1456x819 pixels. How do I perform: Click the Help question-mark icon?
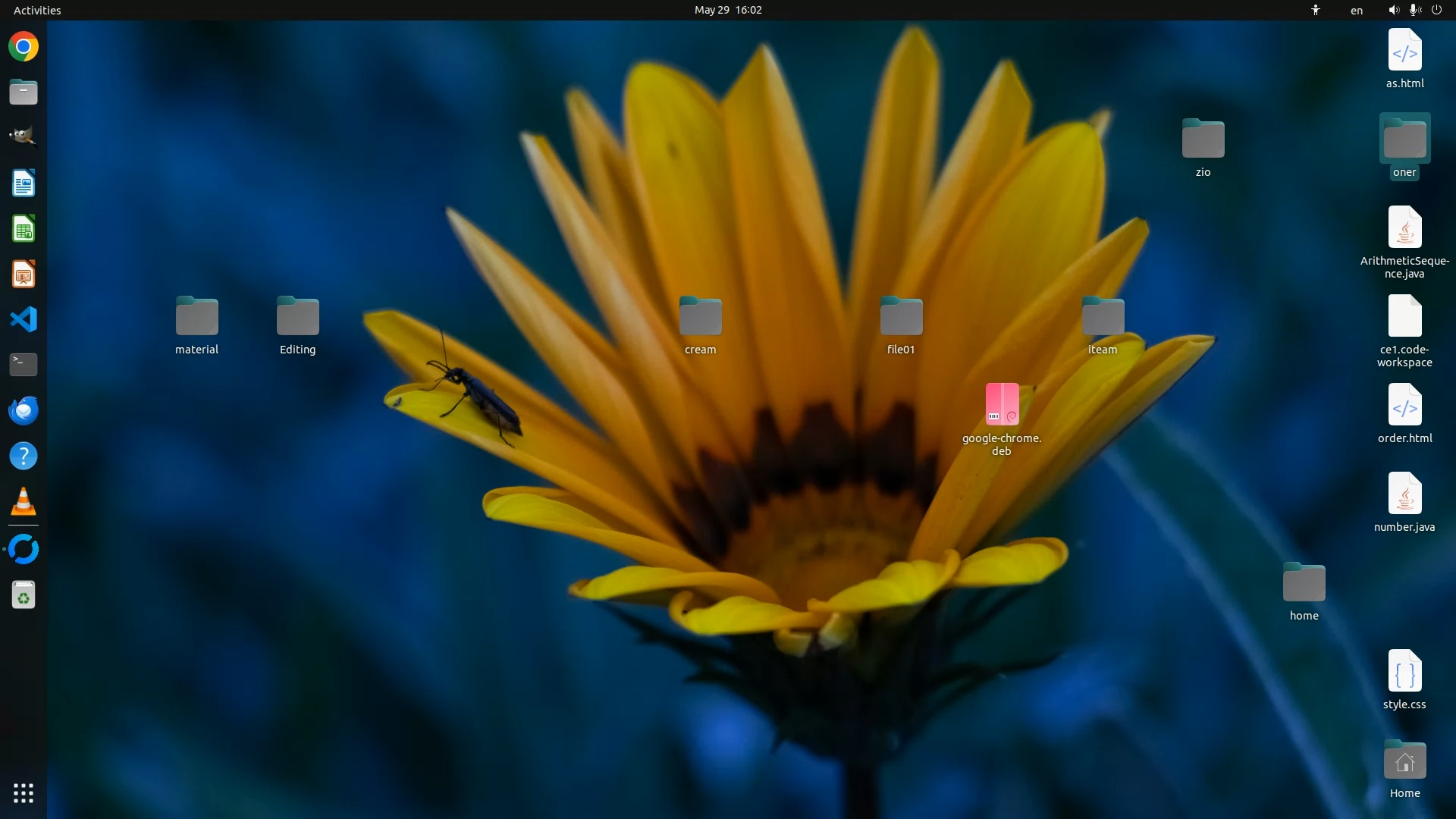coord(24,456)
